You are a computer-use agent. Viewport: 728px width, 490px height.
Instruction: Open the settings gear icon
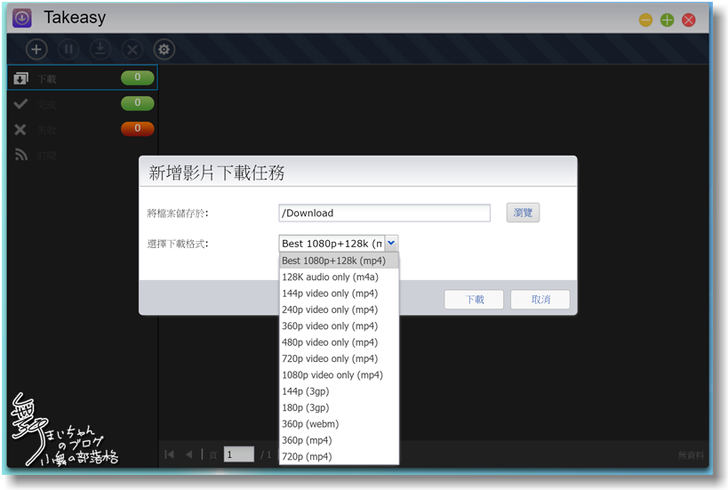pyautogui.click(x=164, y=49)
